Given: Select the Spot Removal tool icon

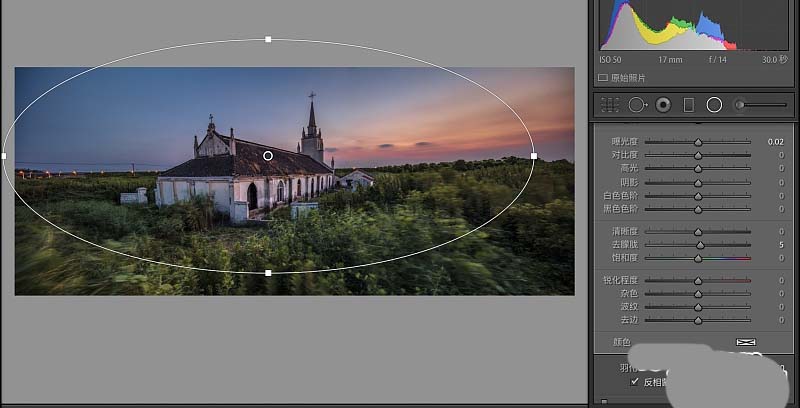Looking at the screenshot, I should [x=637, y=105].
